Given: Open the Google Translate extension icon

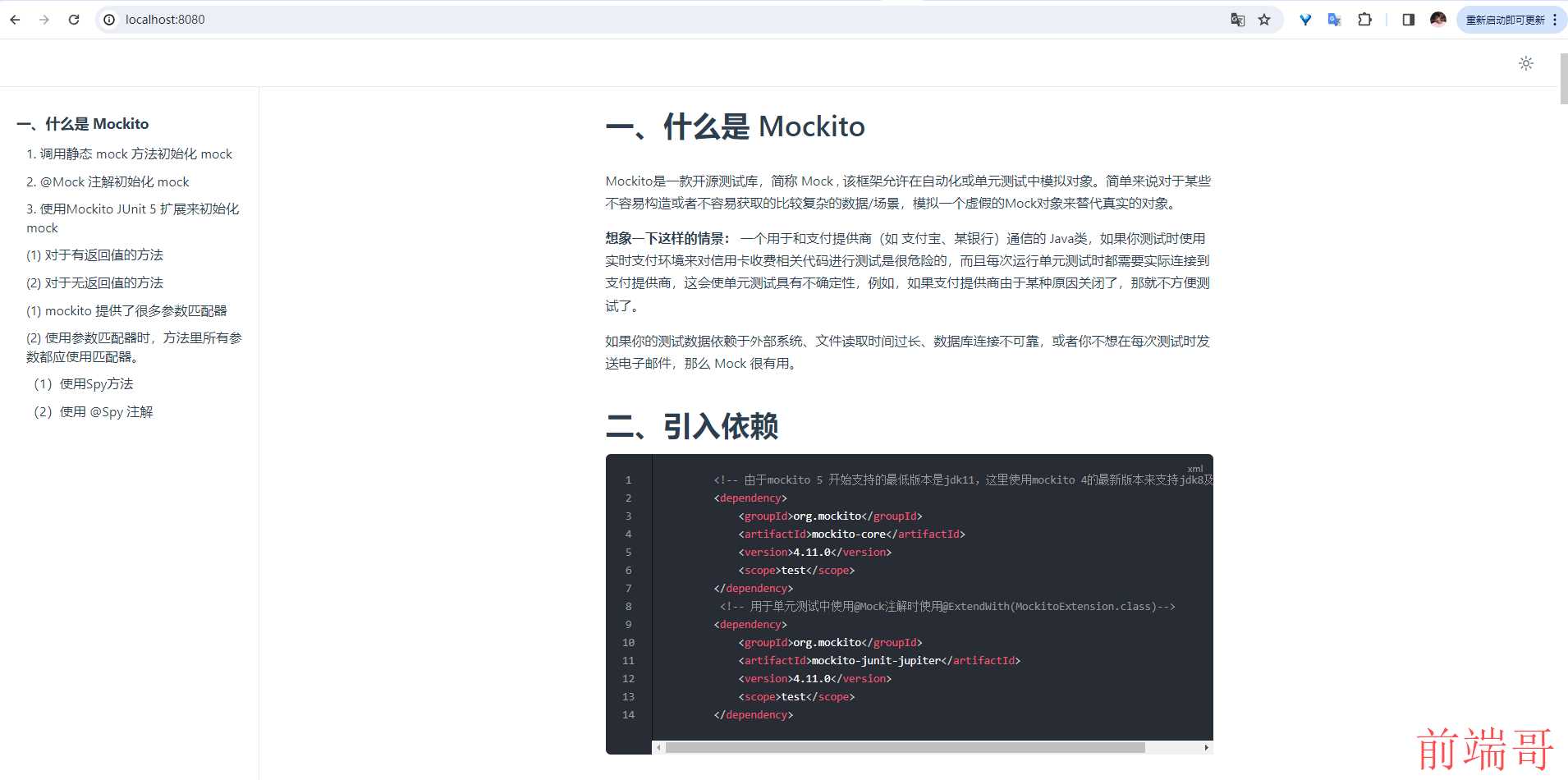Looking at the screenshot, I should click(x=1335, y=20).
